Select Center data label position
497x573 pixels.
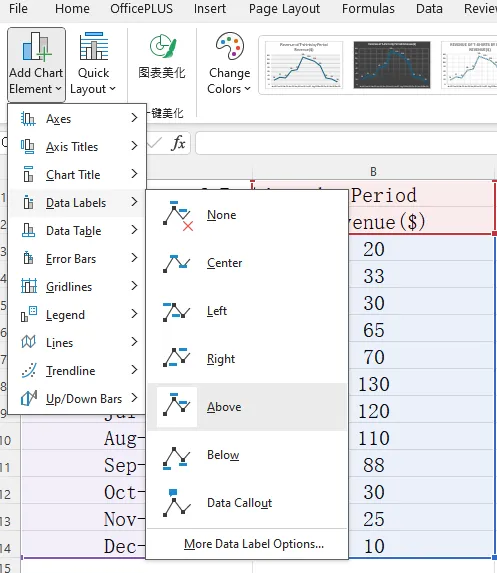click(x=247, y=263)
